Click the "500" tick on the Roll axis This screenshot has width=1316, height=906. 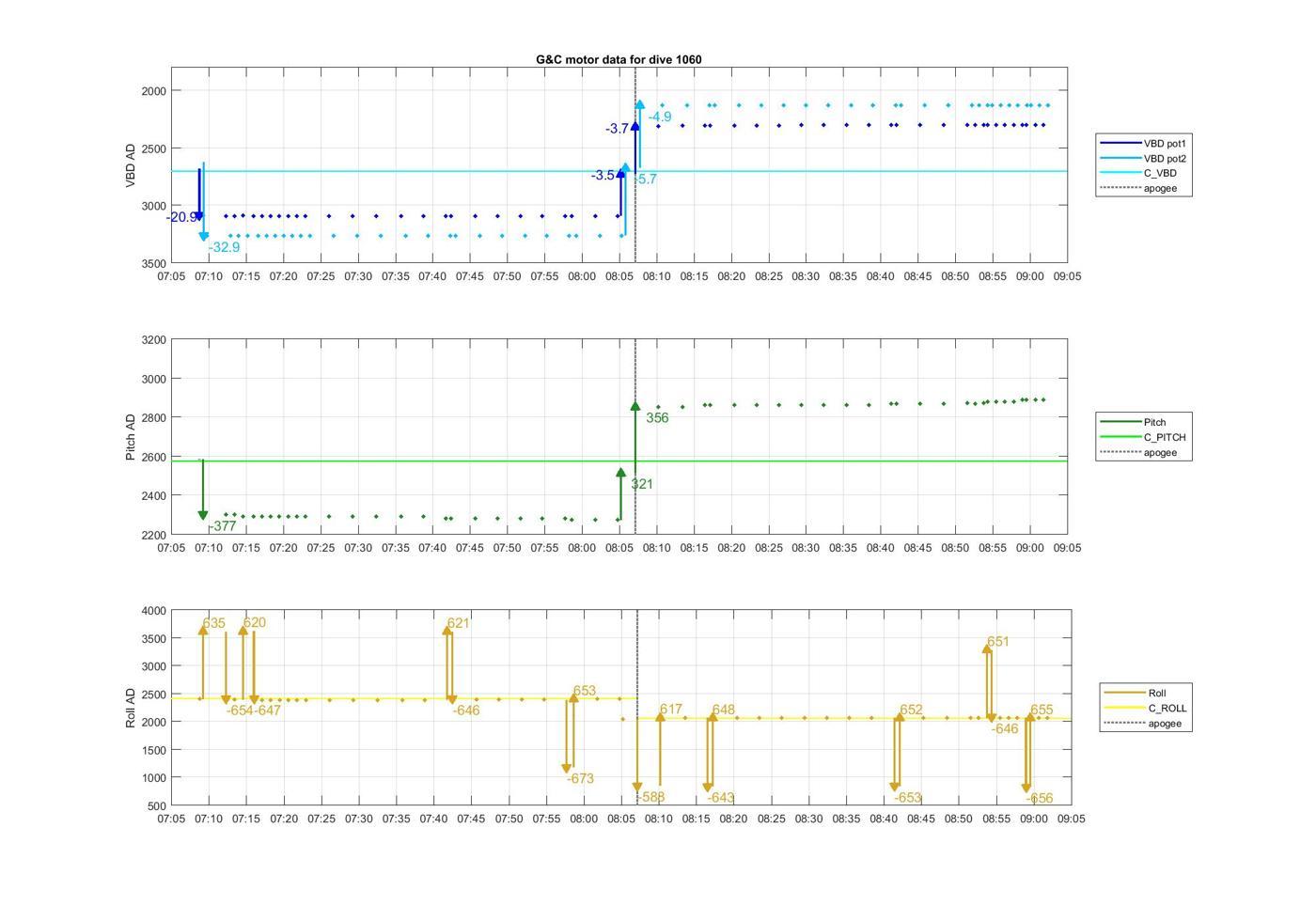tap(157, 806)
